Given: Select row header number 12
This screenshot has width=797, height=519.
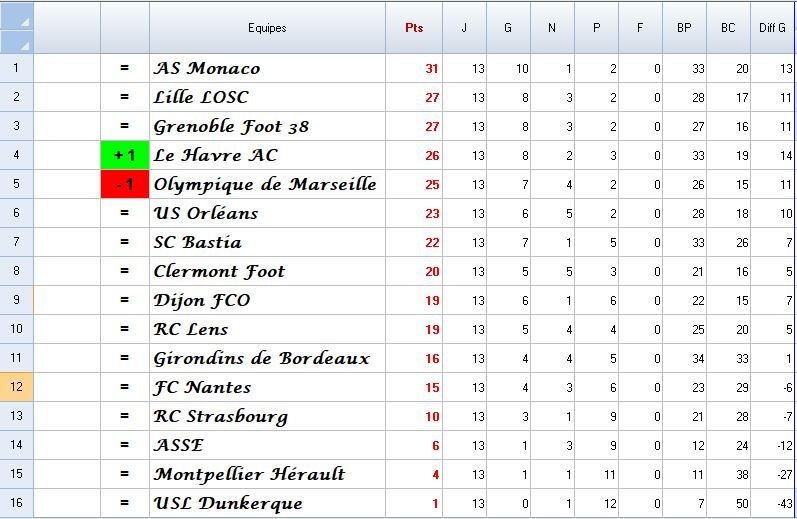Looking at the screenshot, I should click(x=17, y=387).
